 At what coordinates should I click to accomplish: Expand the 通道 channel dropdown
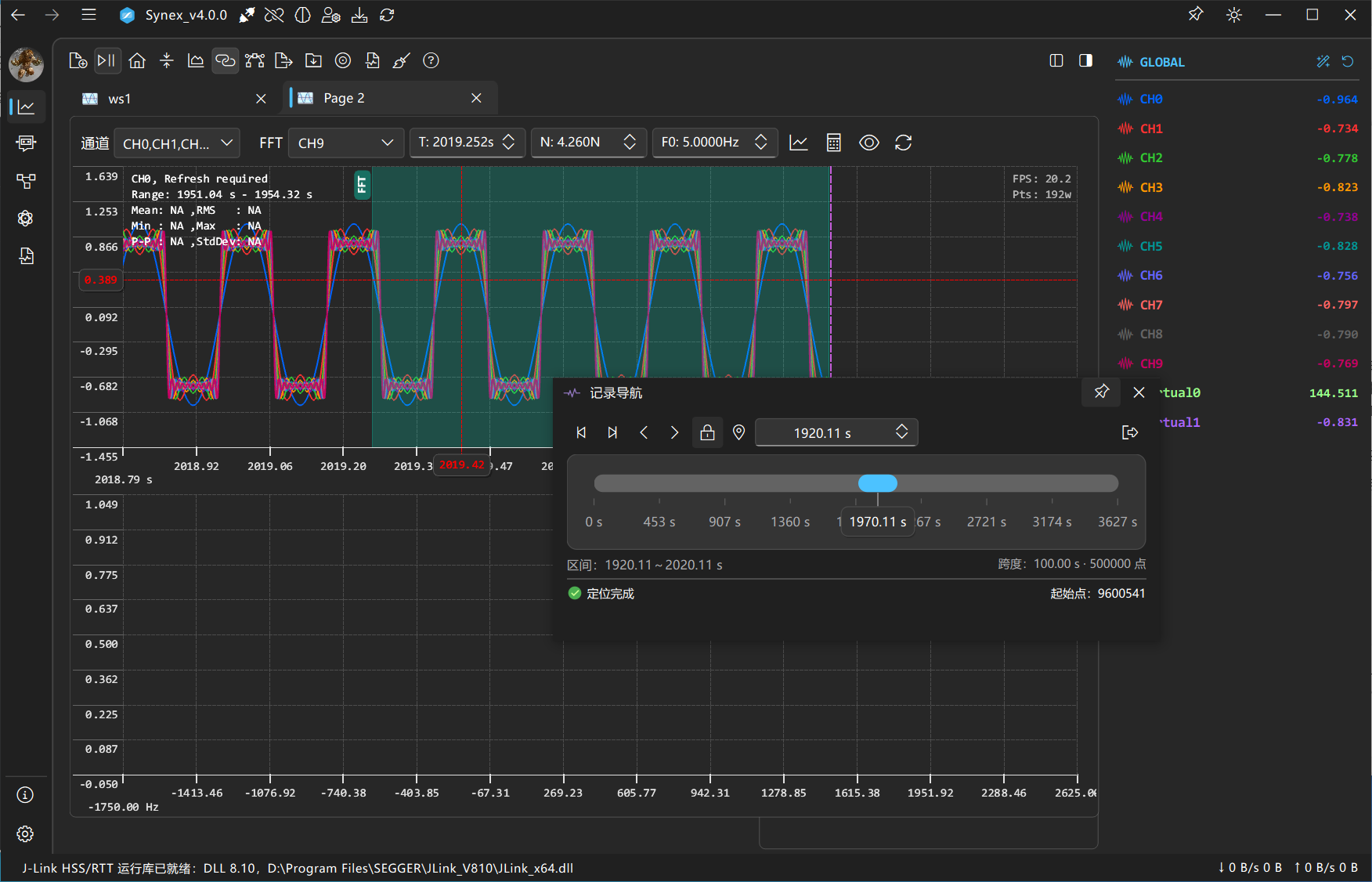[x=177, y=143]
